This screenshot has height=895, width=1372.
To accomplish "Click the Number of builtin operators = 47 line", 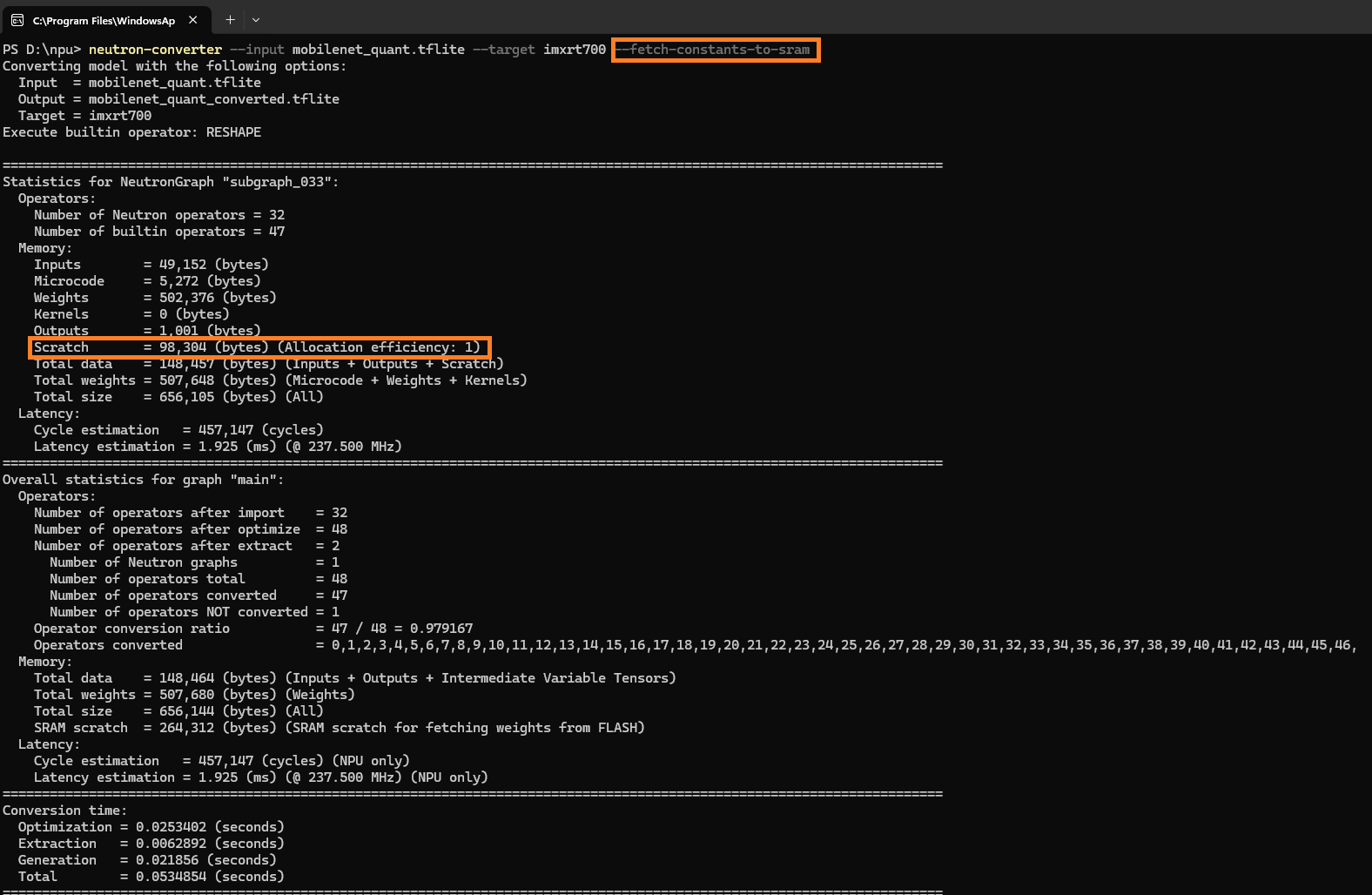I will pos(159,232).
